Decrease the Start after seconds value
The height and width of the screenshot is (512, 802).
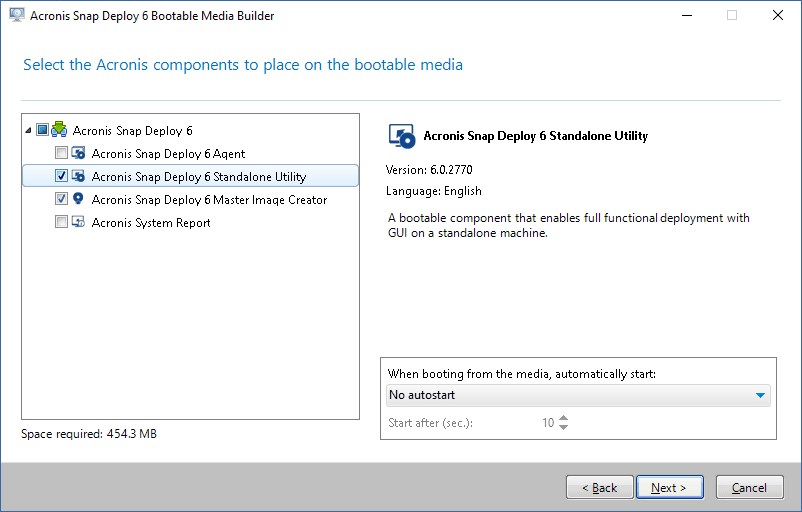pyautogui.click(x=563, y=427)
